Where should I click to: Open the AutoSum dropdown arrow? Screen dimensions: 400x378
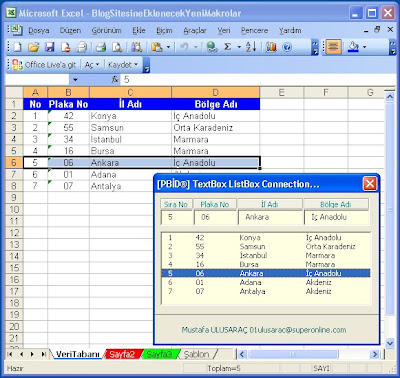[x=239, y=47]
